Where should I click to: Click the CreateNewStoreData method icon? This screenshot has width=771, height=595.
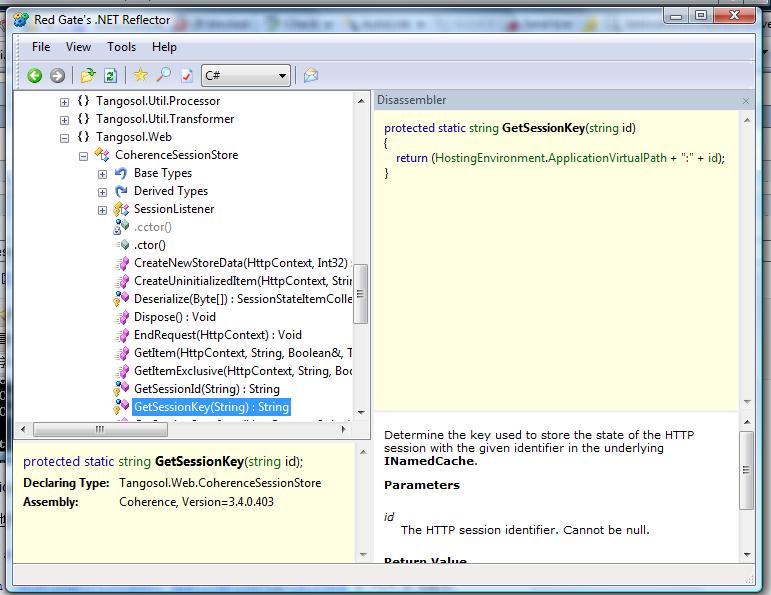(x=122, y=264)
